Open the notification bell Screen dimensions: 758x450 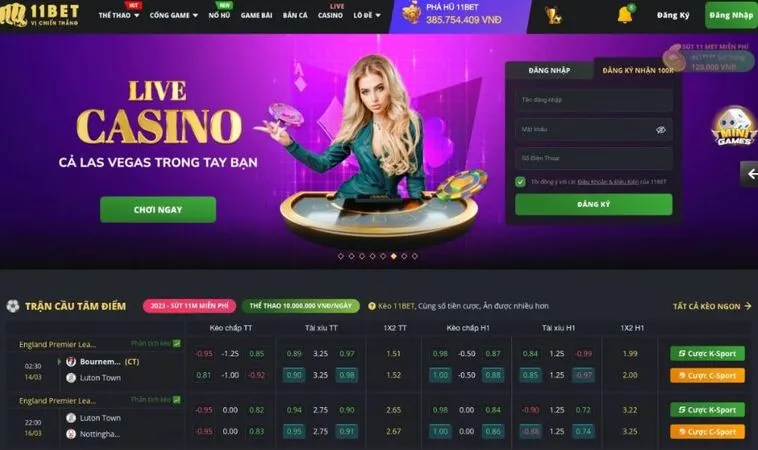click(x=625, y=15)
